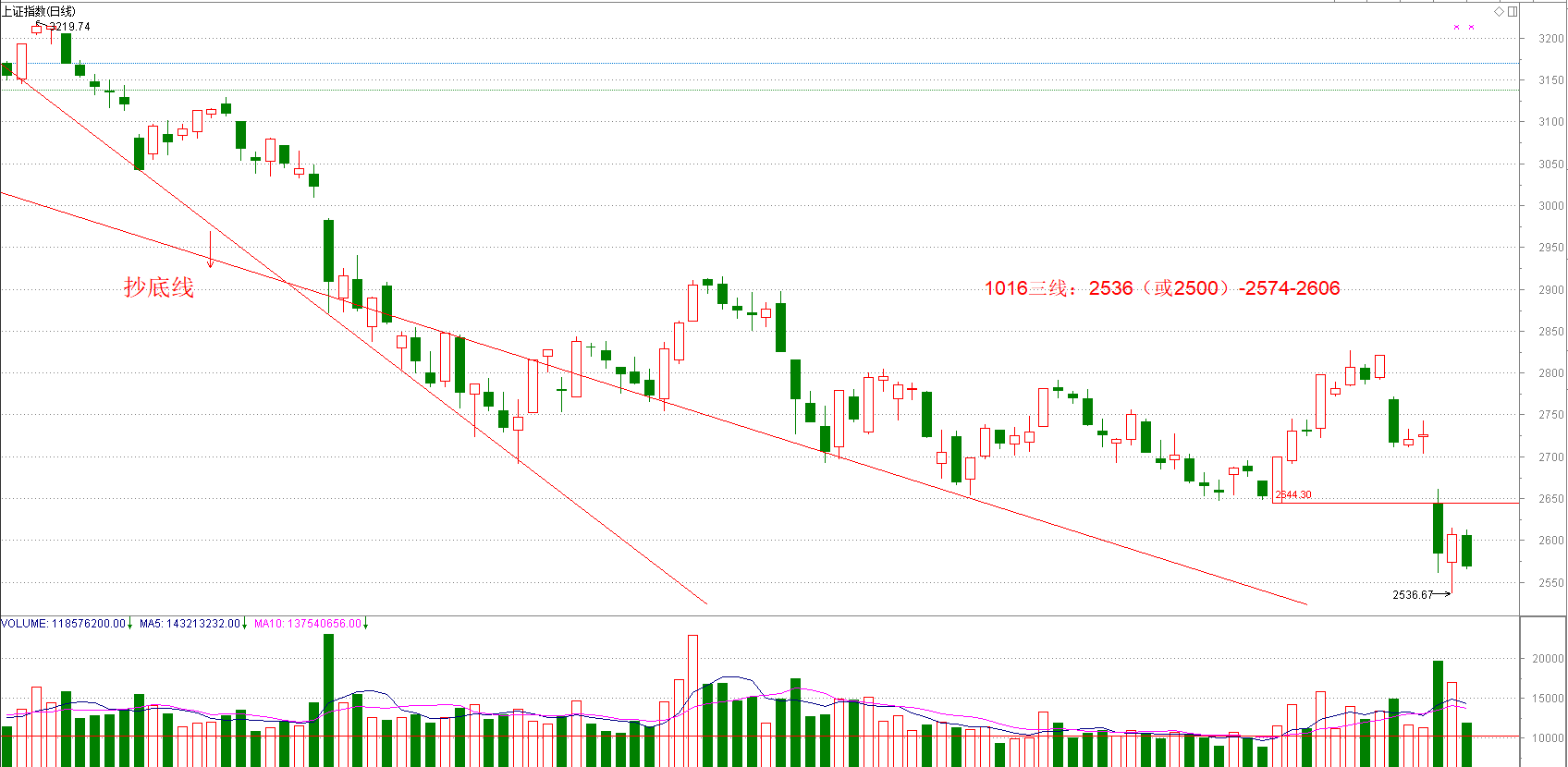Viewport: 1568px width, 767px height.
Task: Click the 2536.67 low price label
Action: pos(1413,595)
